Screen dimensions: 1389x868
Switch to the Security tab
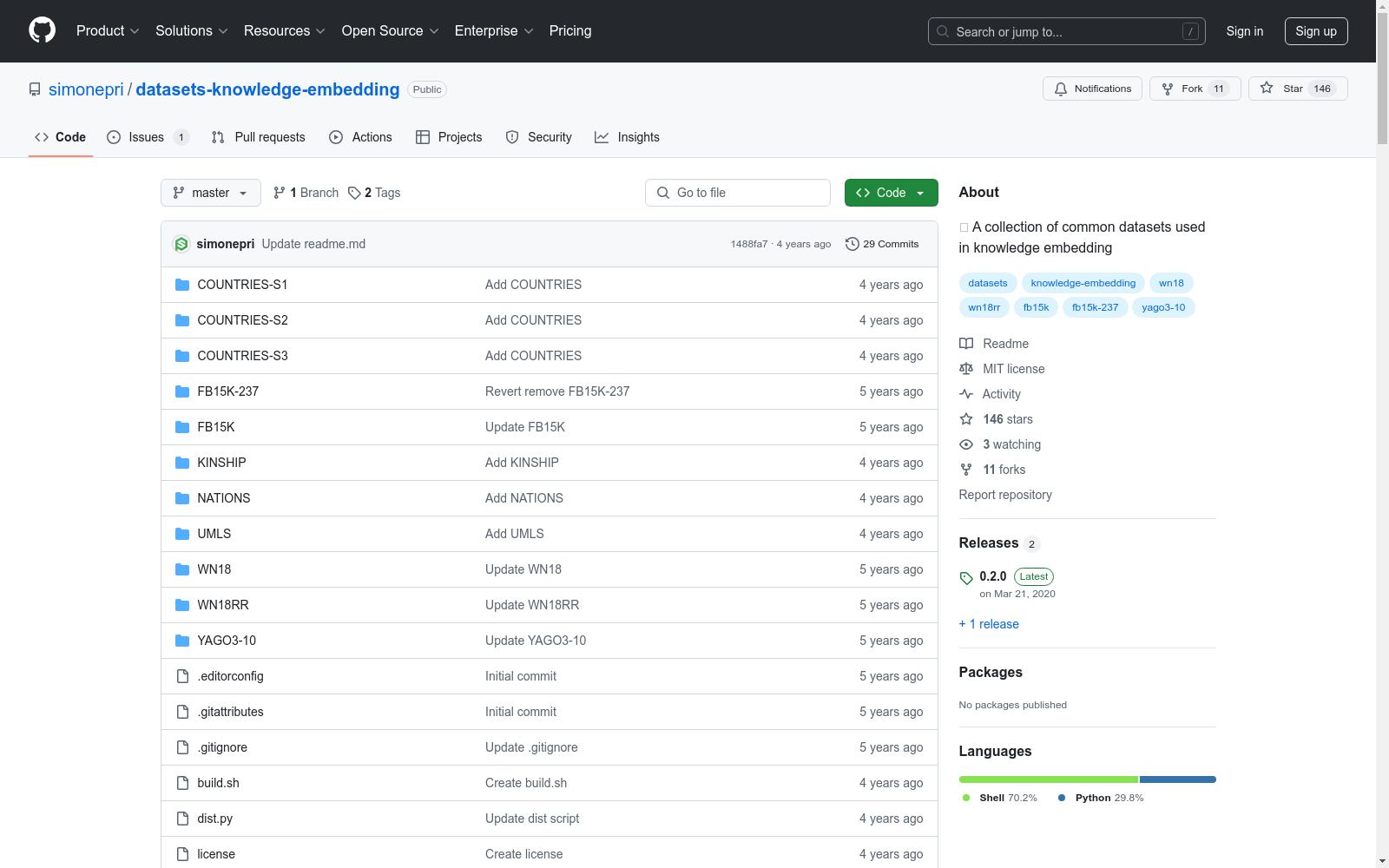point(539,137)
